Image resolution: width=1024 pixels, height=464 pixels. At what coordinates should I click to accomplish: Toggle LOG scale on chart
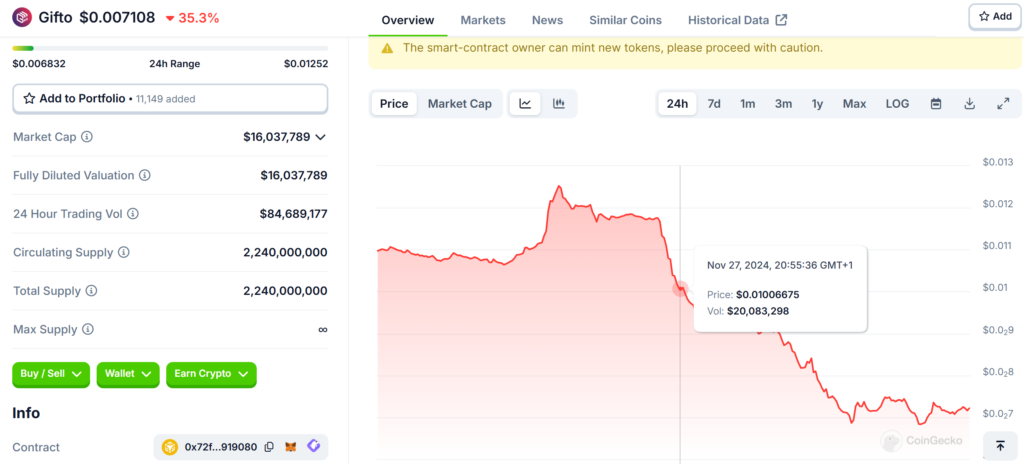(897, 103)
